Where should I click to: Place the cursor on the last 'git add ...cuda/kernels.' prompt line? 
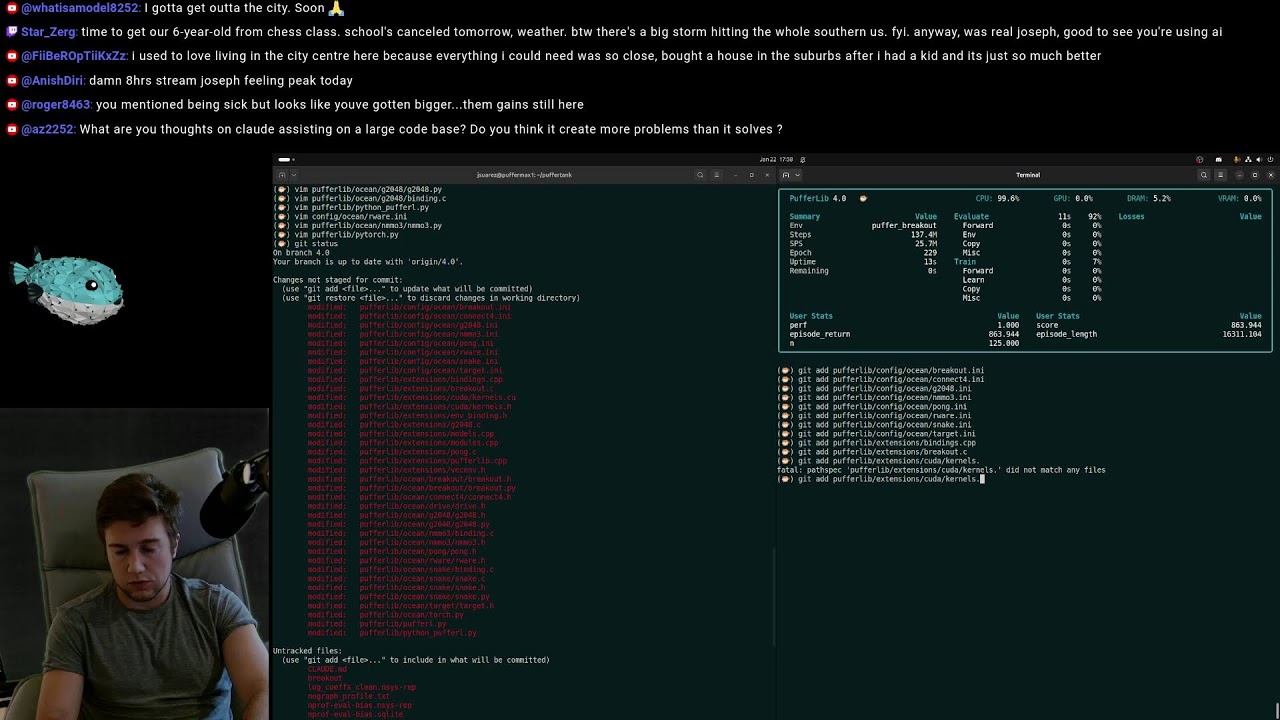click(x=880, y=479)
